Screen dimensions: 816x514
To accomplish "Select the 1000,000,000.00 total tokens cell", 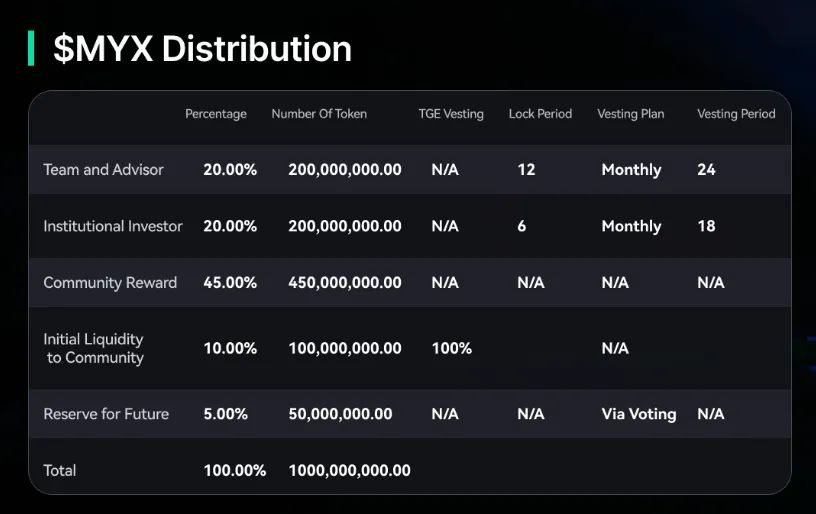I will [x=349, y=470].
